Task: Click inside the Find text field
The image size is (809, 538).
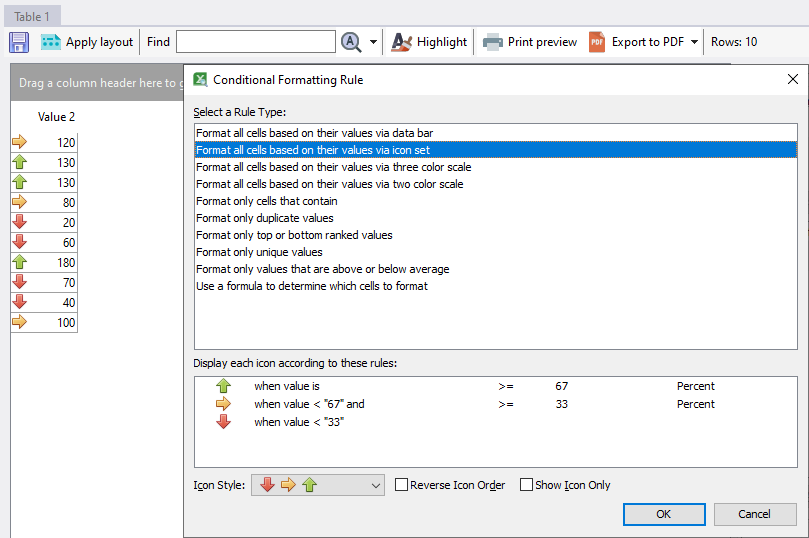Action: (x=256, y=42)
